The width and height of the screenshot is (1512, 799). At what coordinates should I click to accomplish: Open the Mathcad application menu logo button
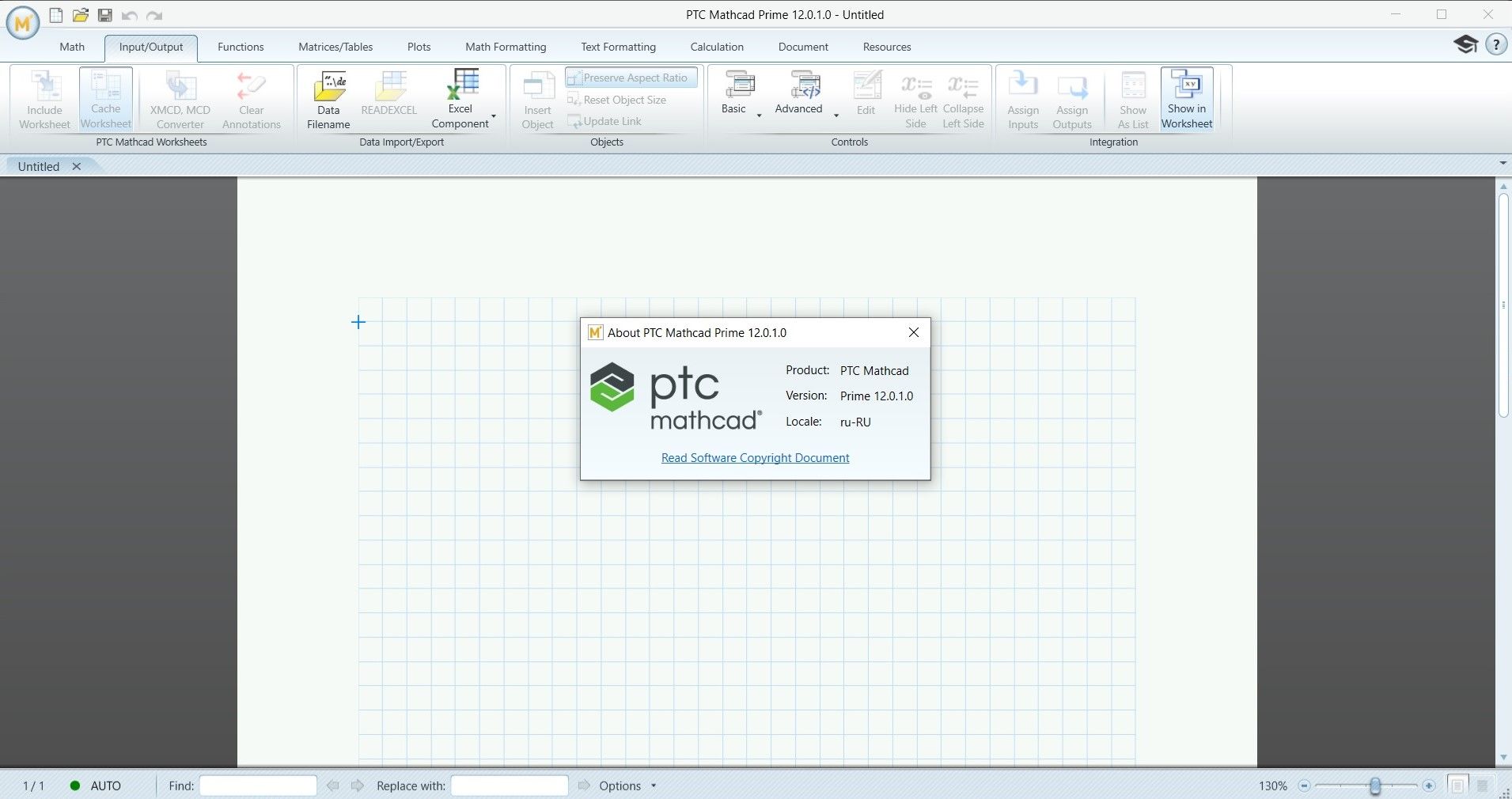[x=23, y=23]
